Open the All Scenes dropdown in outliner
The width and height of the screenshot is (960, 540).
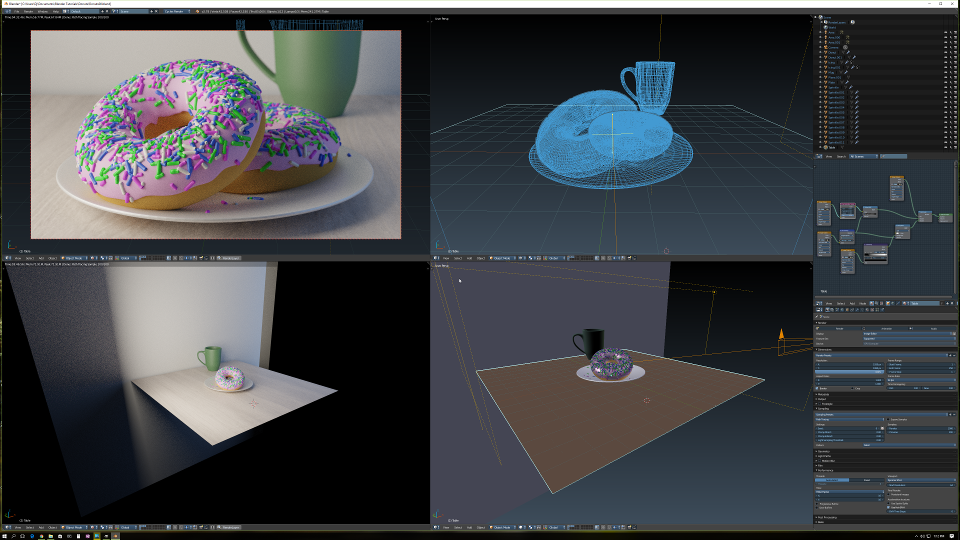pyautogui.click(x=863, y=157)
